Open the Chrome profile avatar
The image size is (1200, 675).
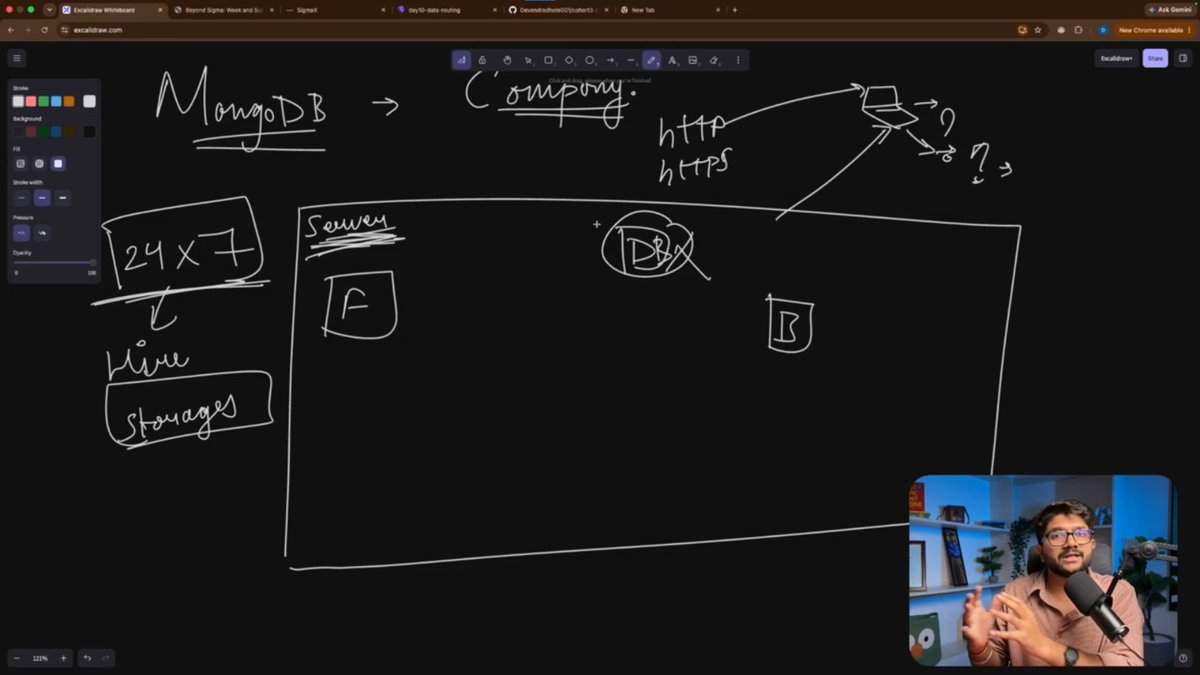1103,30
